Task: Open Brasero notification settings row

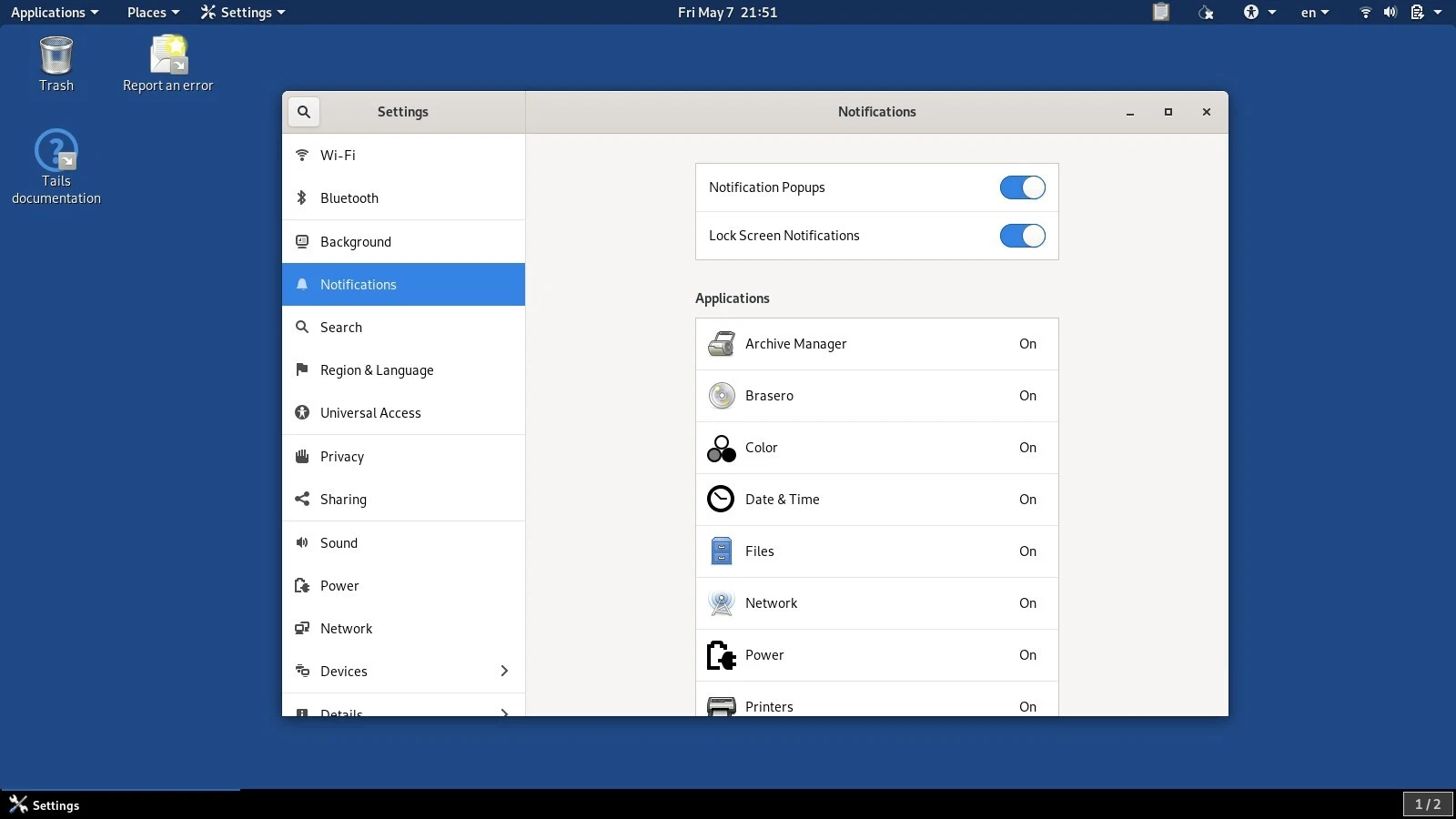Action: pos(877,396)
